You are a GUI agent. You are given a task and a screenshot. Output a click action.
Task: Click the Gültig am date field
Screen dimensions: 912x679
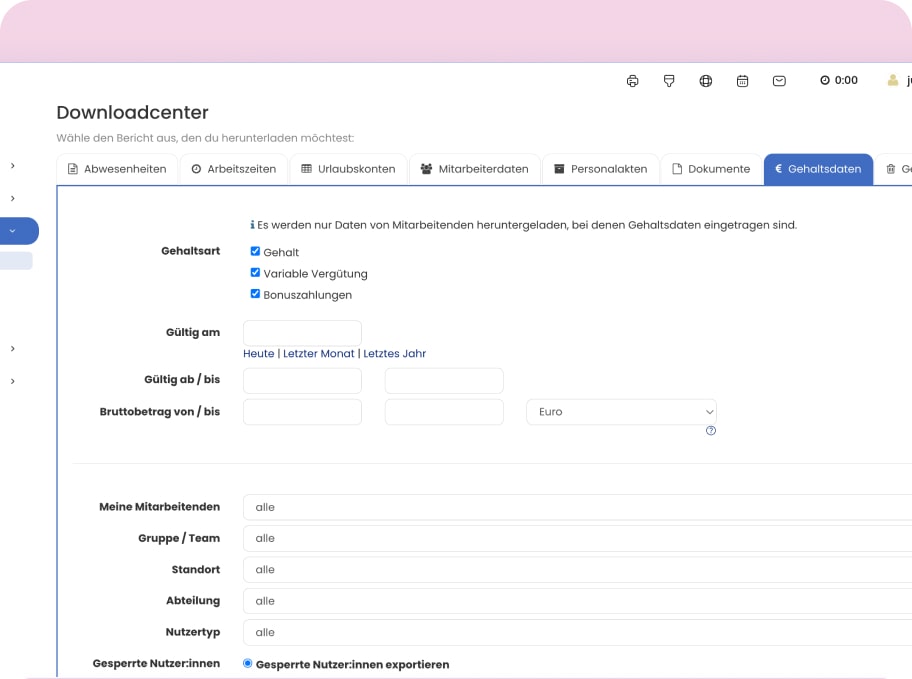pyautogui.click(x=302, y=333)
